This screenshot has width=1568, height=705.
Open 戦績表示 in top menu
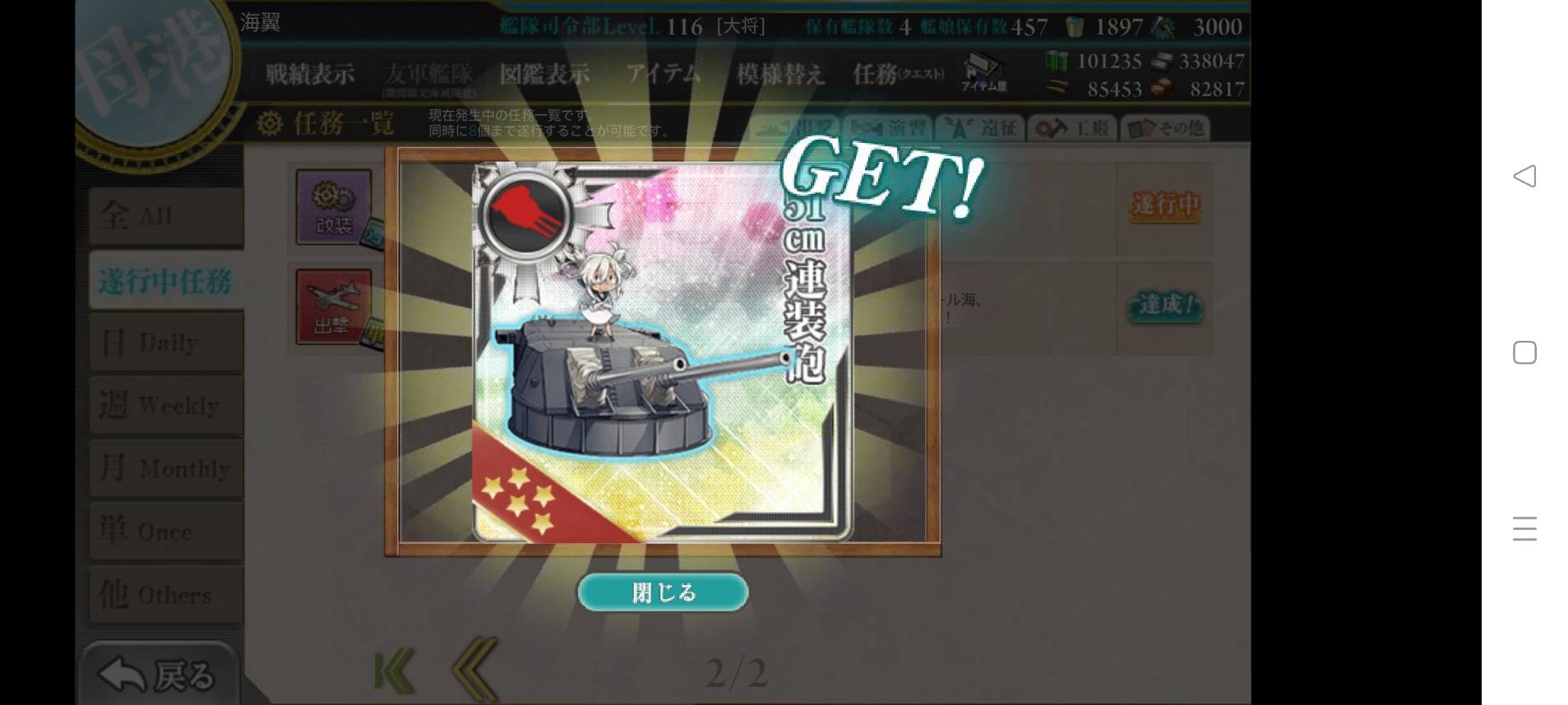click(310, 74)
